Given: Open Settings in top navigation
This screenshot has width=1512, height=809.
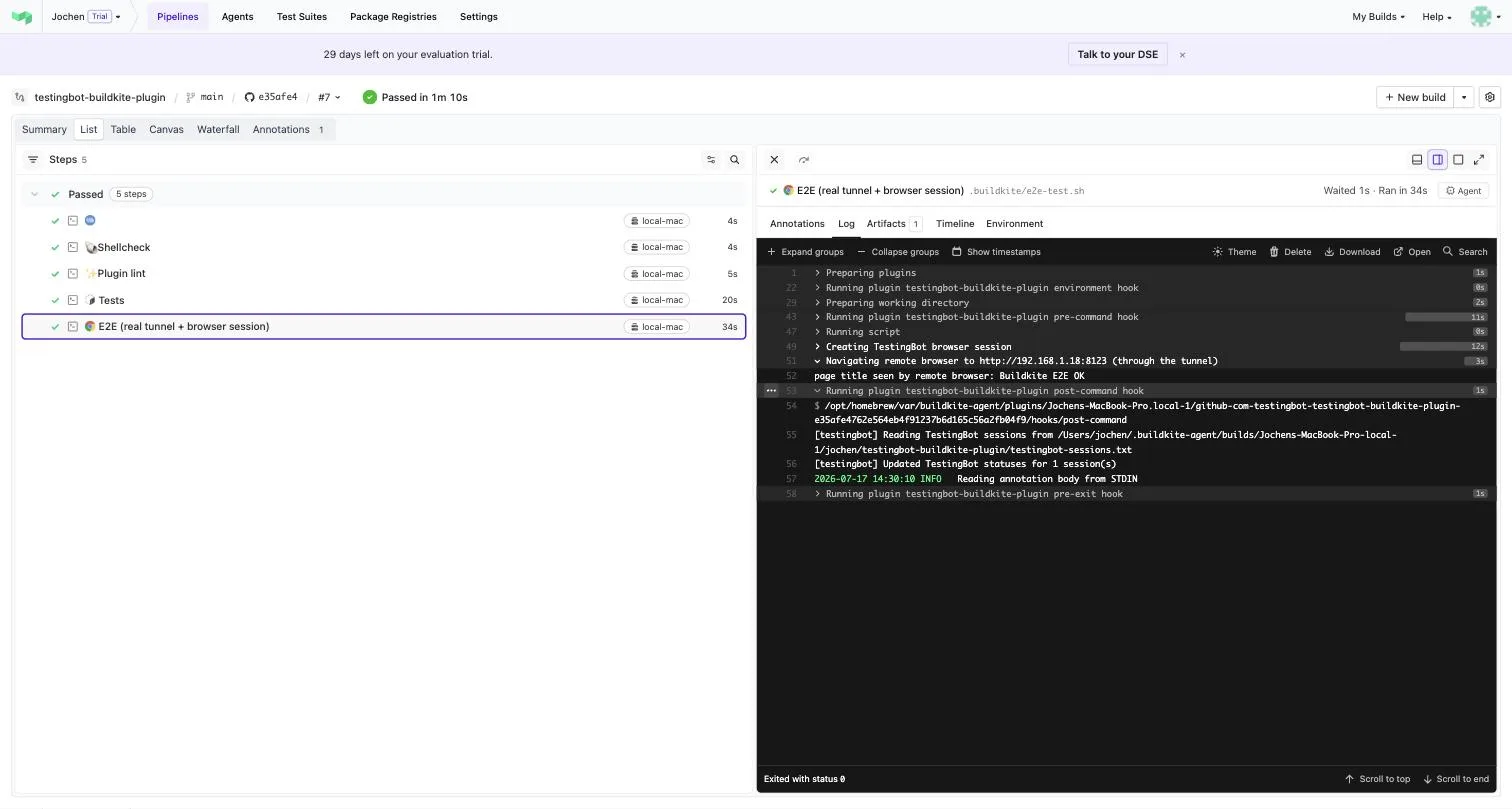Looking at the screenshot, I should 478,17.
